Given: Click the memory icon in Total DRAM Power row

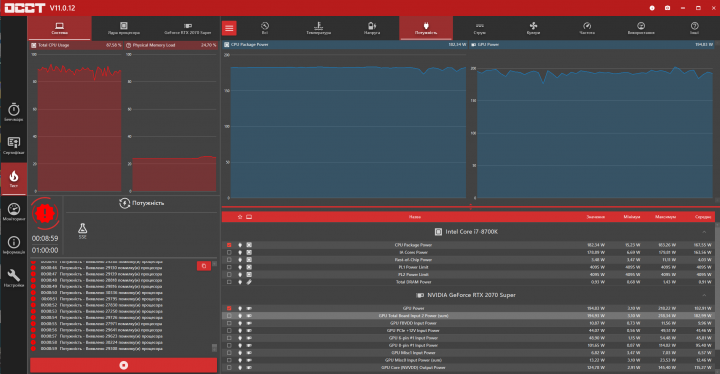Looking at the screenshot, I should [x=249, y=282].
